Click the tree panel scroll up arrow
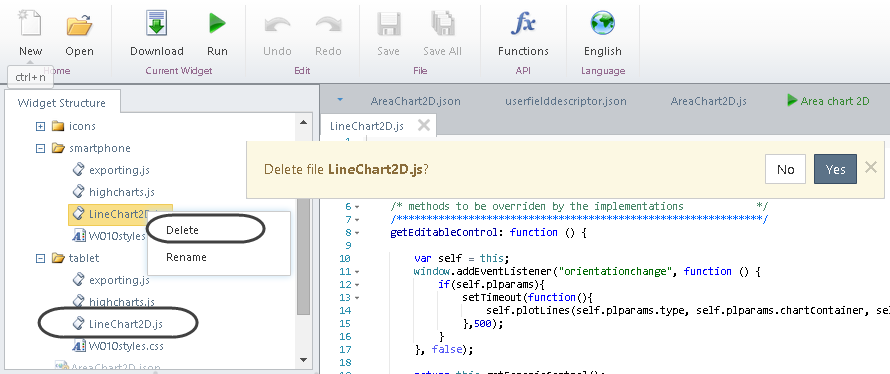 [x=304, y=122]
